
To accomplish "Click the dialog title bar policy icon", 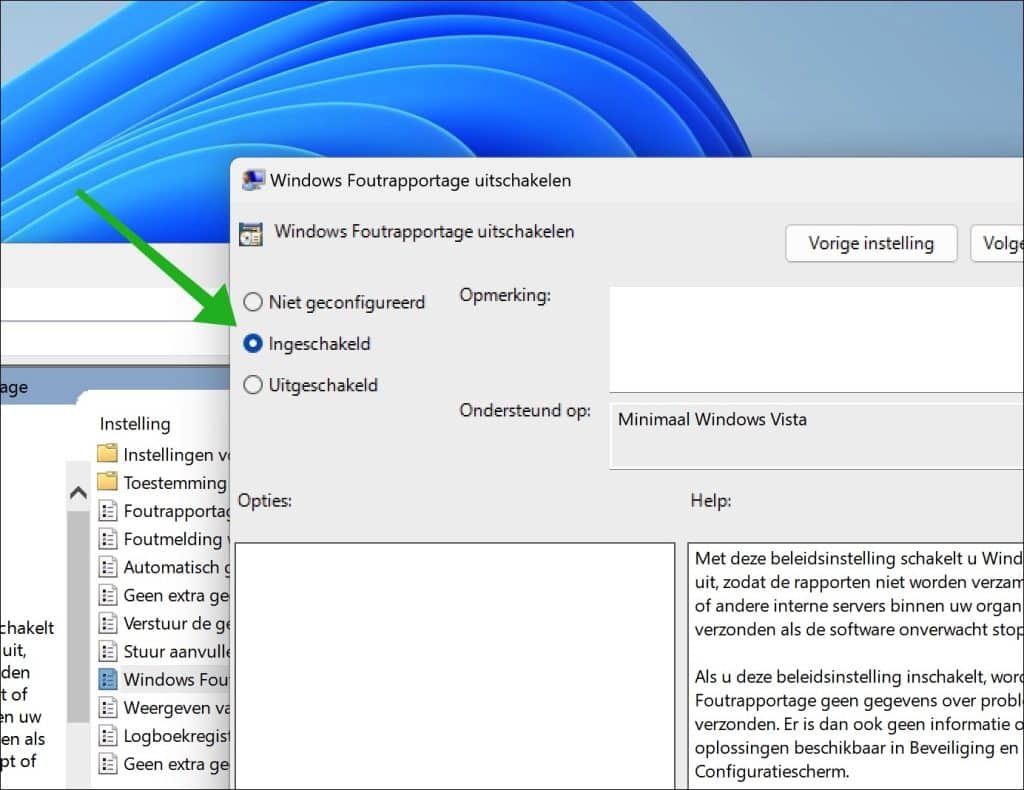I will (253, 180).
